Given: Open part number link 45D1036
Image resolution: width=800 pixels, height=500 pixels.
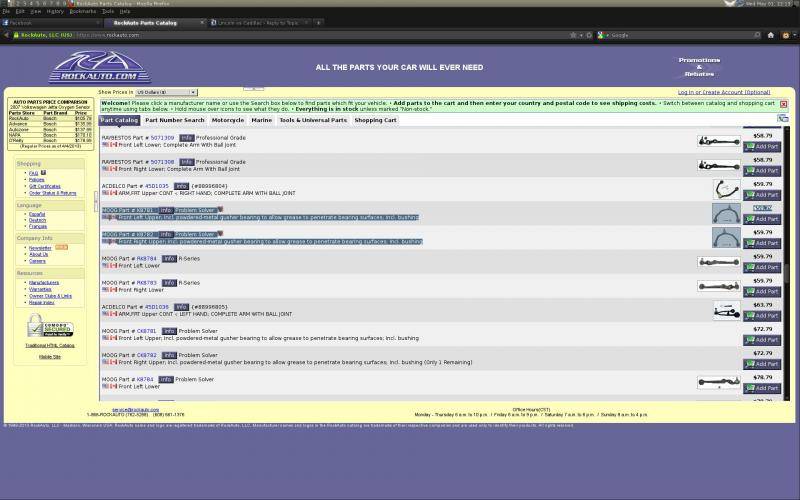Looking at the screenshot, I should [x=157, y=307].
